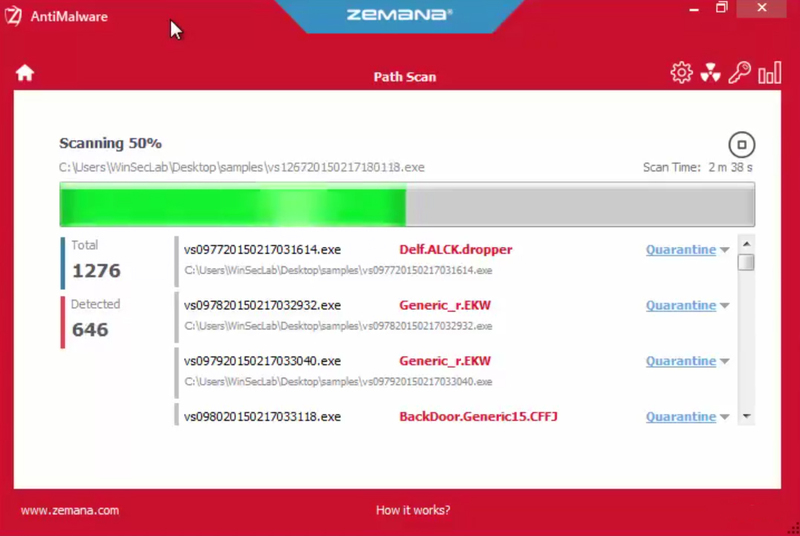Click the currently scanned file path
This screenshot has width=800, height=536.
coord(241,167)
